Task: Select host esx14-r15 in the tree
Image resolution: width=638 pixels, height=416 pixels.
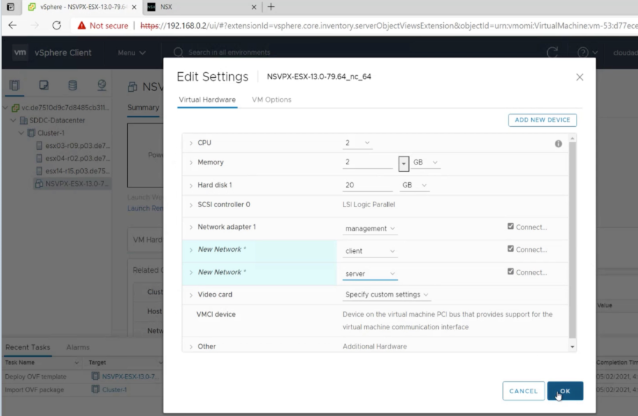Action: tap(77, 171)
